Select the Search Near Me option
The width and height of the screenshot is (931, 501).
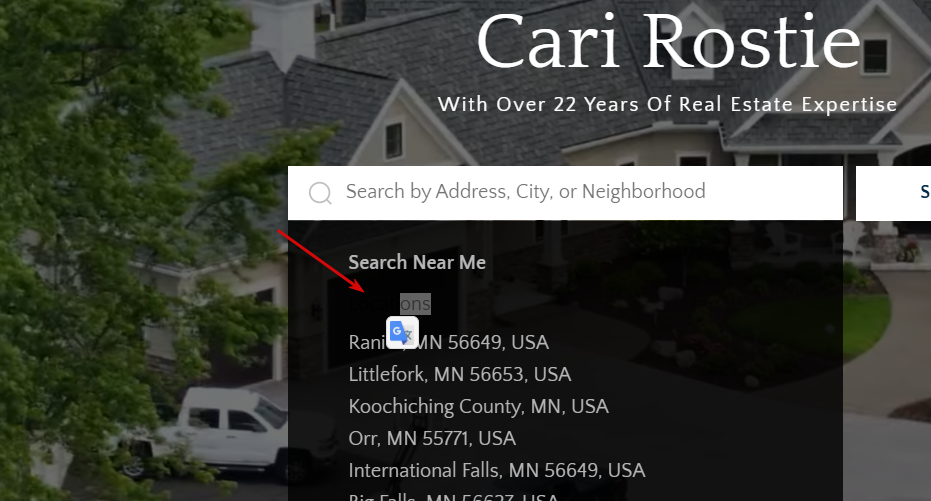417,262
